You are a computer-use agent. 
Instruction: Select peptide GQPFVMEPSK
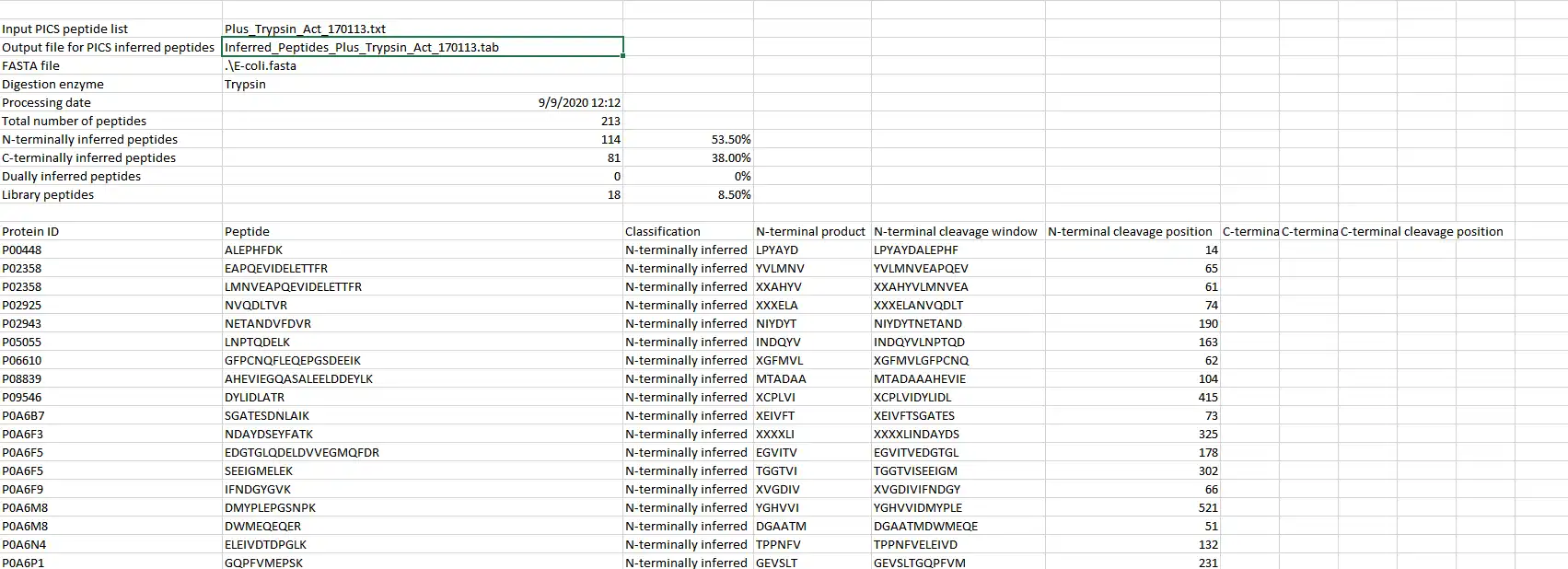click(423, 562)
